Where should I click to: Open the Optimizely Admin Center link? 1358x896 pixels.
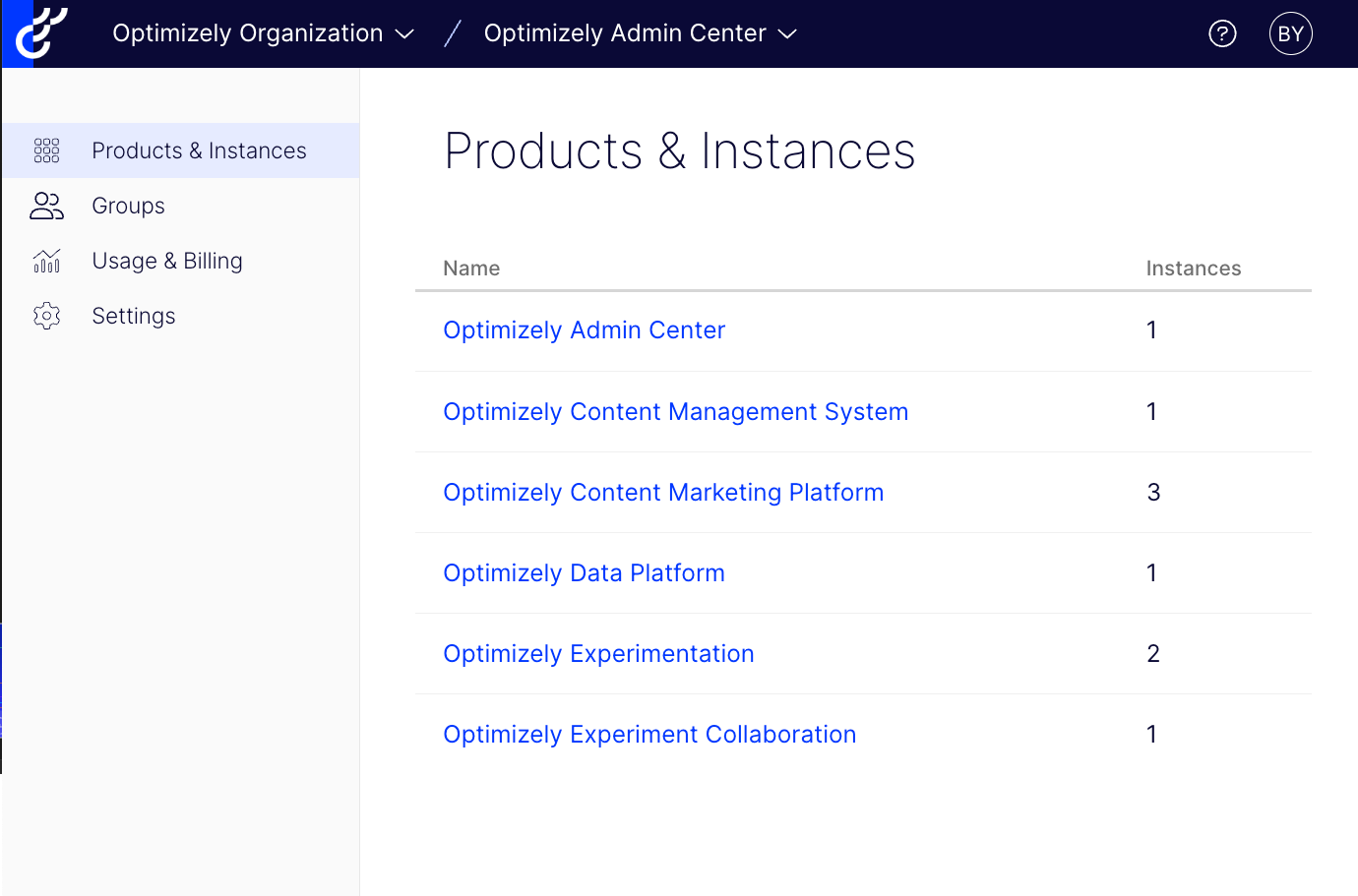click(584, 330)
